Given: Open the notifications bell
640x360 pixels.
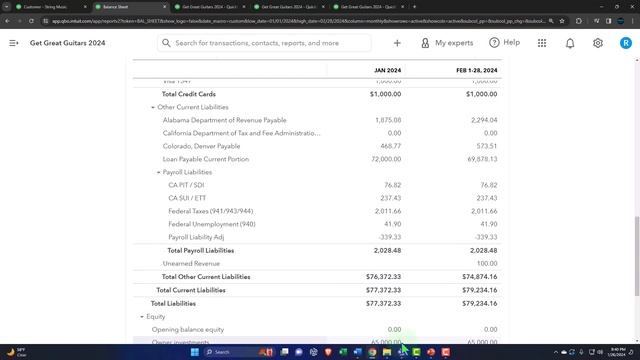Looking at the screenshot, I should click(x=570, y=43).
